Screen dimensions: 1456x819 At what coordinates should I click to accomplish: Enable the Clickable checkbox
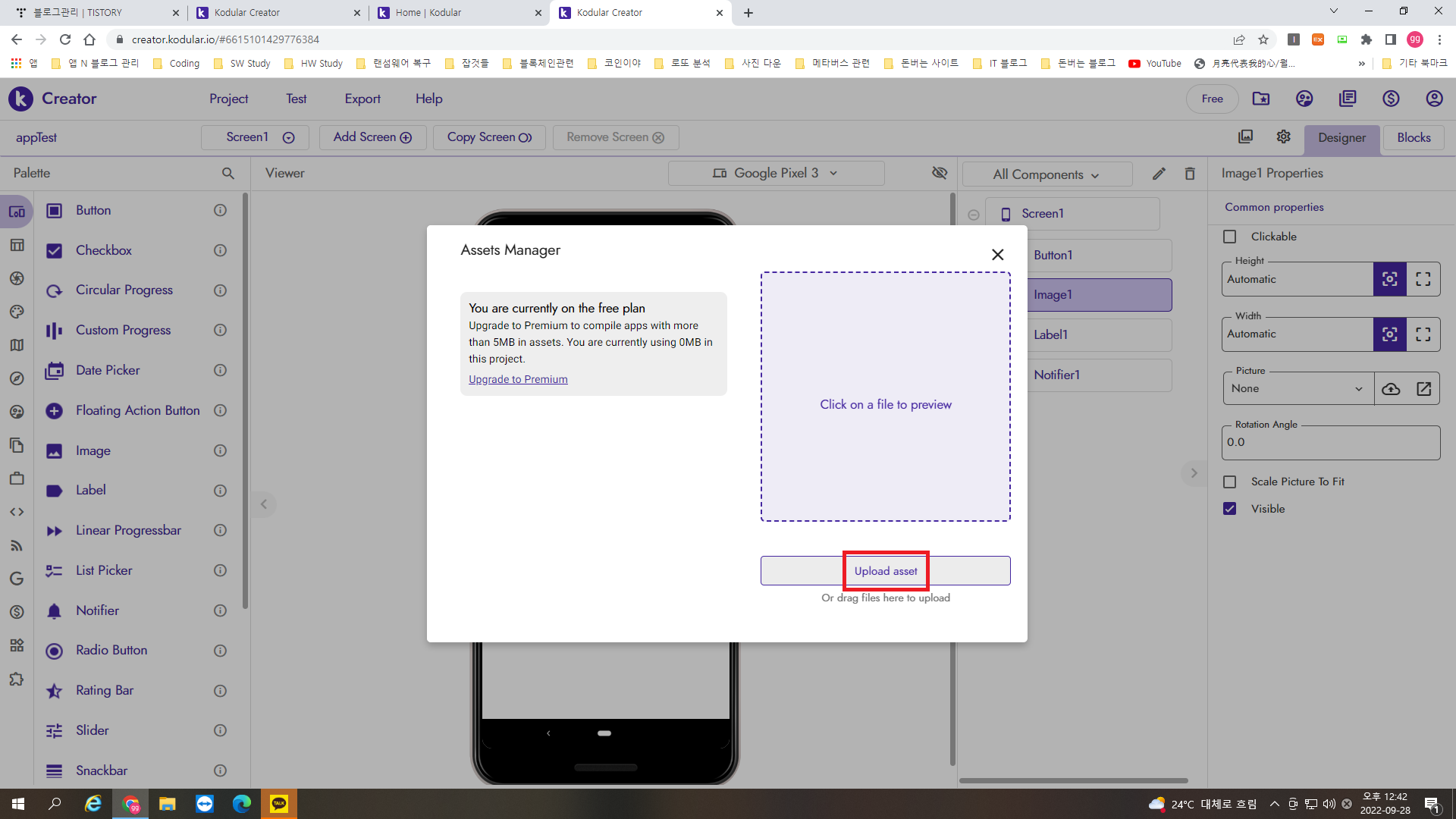tap(1230, 237)
